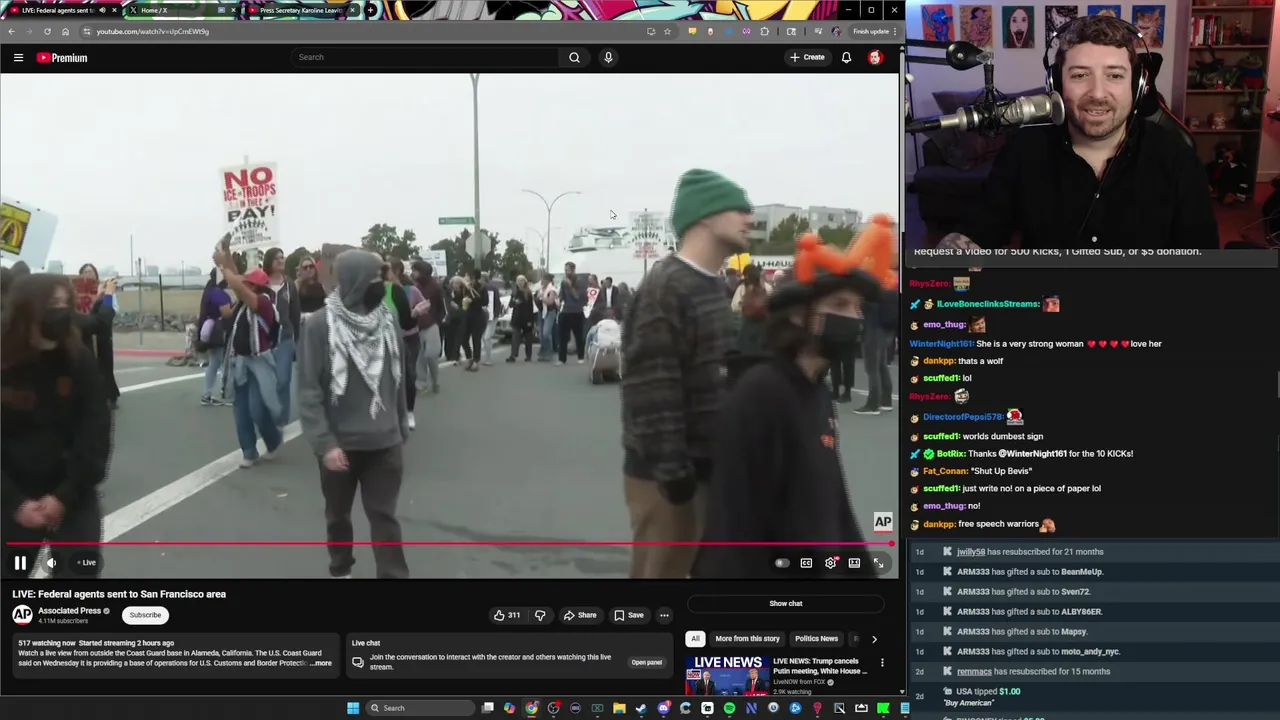Open the Create button
Image resolution: width=1280 pixels, height=720 pixels.
click(807, 57)
